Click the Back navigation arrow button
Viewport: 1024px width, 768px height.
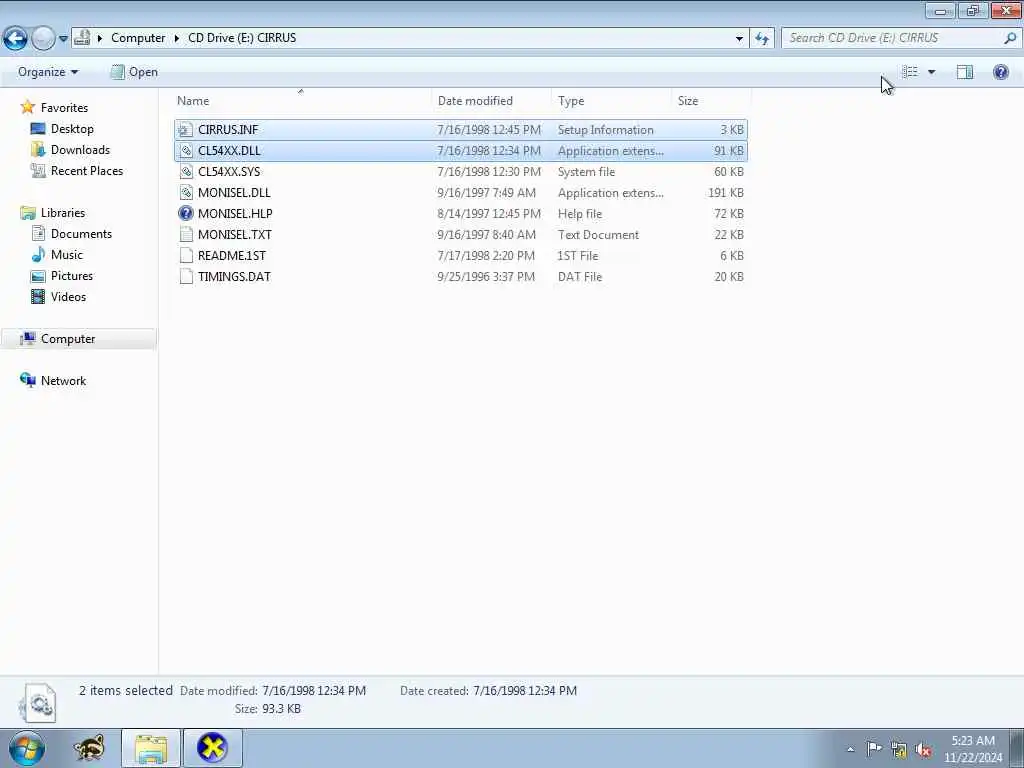pos(15,39)
